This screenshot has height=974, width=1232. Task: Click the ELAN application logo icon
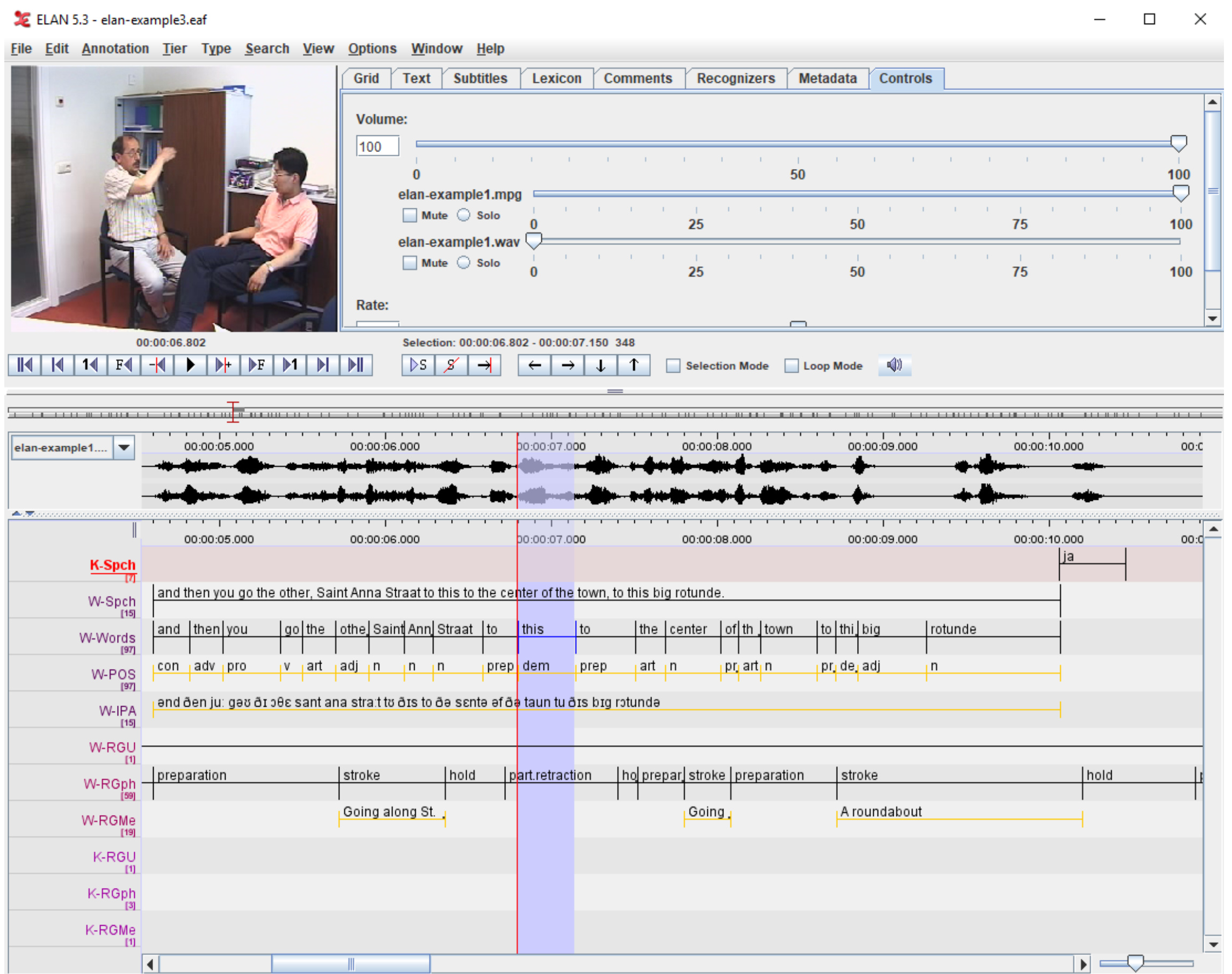pos(21,19)
